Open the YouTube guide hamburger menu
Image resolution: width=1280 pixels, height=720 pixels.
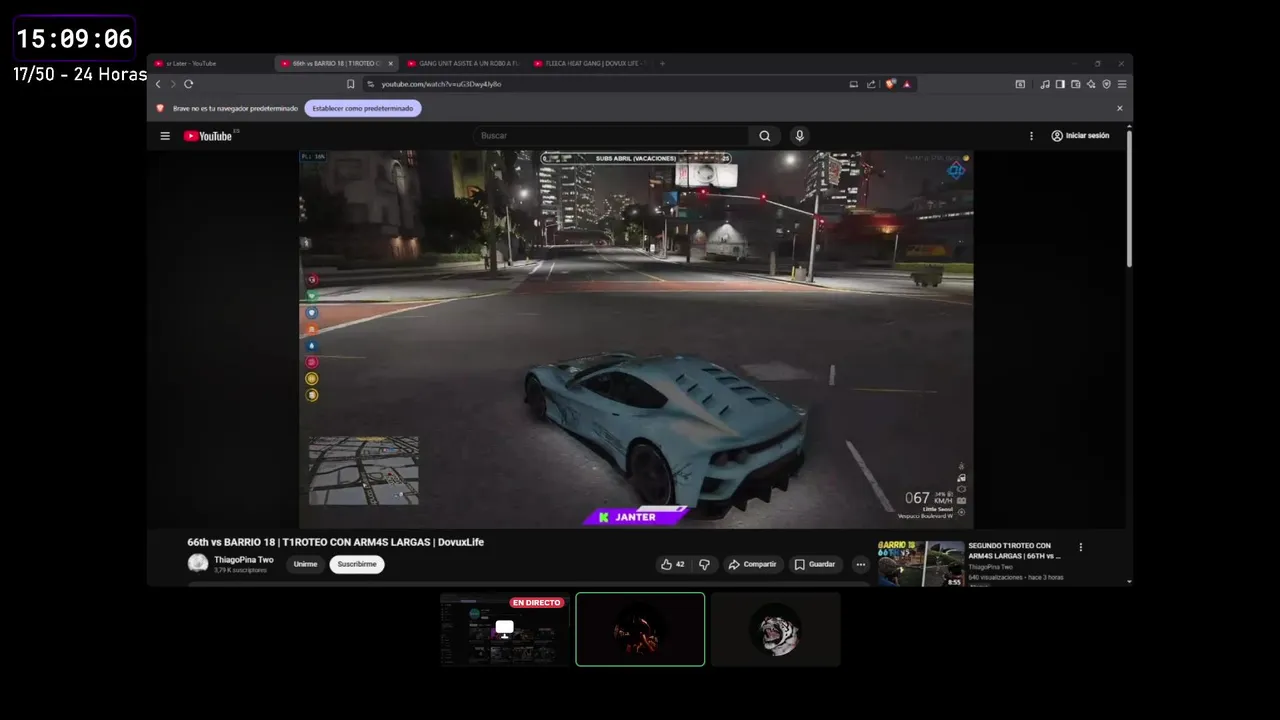click(x=165, y=136)
